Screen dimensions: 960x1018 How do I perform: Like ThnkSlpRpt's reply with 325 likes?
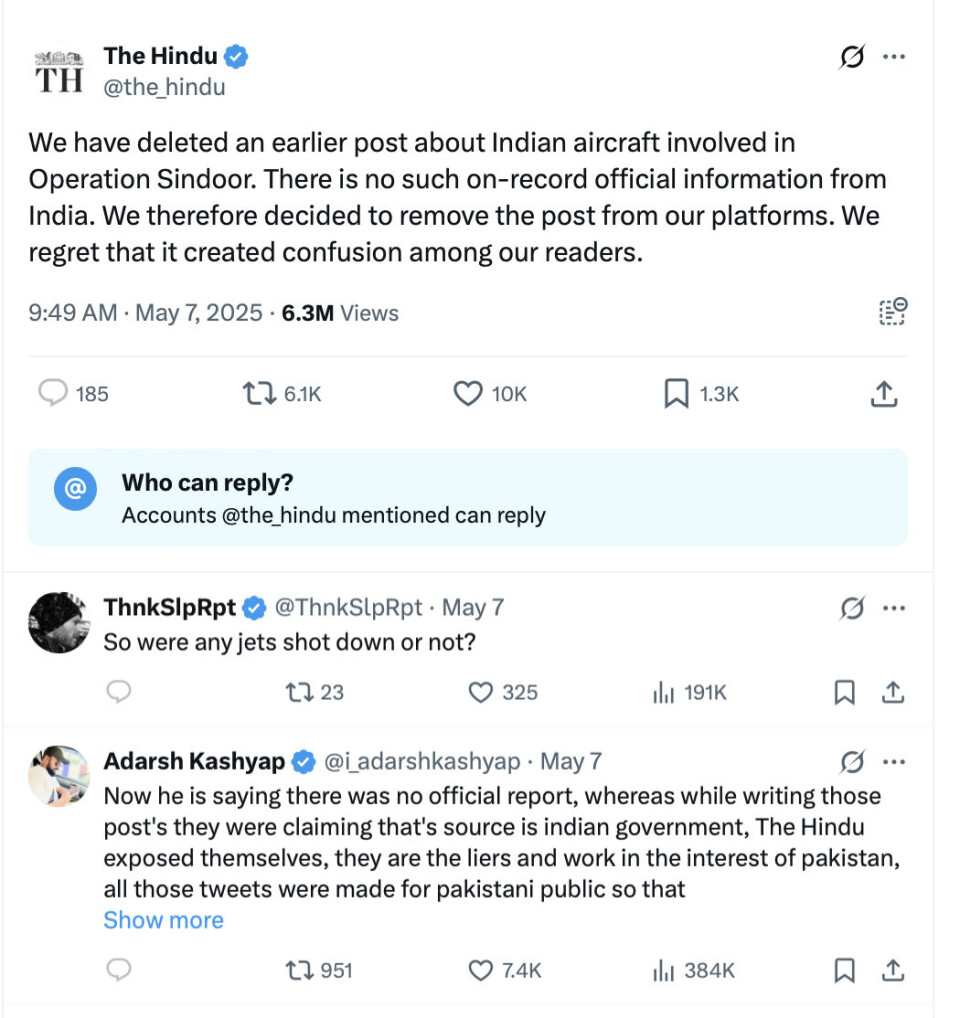pos(482,692)
